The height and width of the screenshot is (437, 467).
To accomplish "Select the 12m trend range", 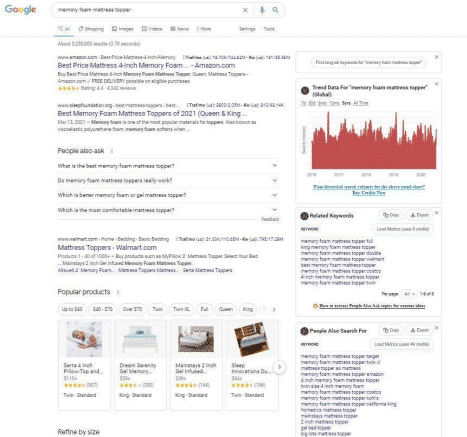I will [x=334, y=103].
